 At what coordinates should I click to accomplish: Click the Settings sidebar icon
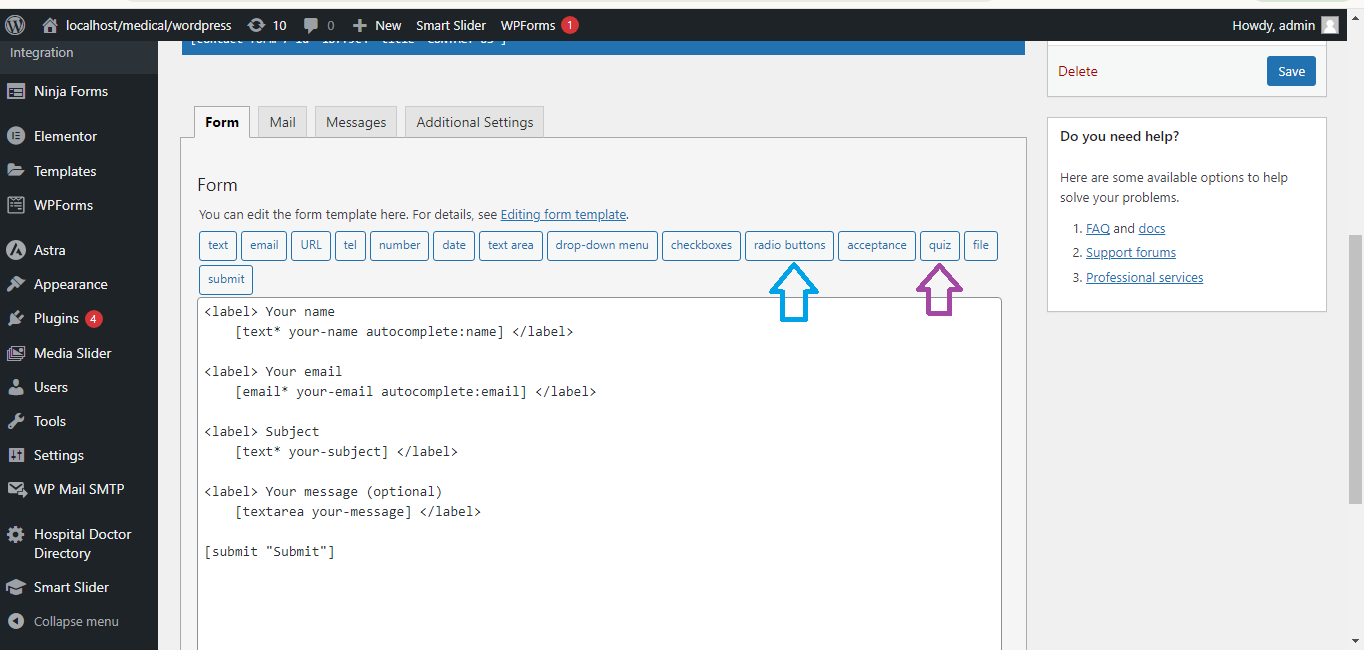pos(16,455)
